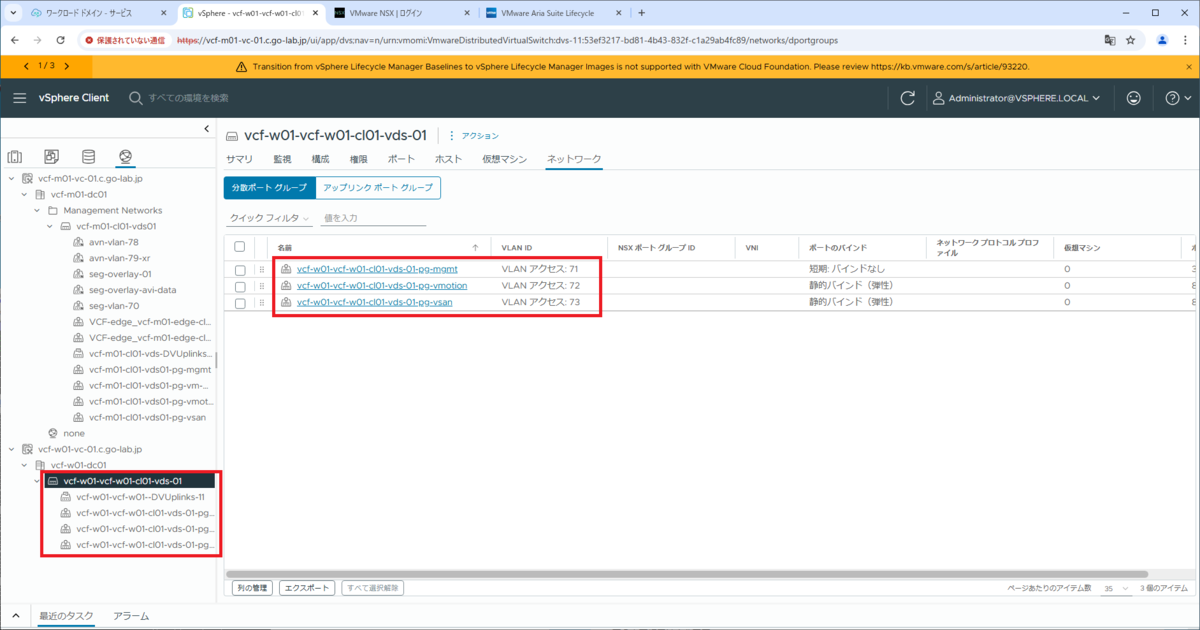Change items per page dropdown showing 35

click(1117, 588)
